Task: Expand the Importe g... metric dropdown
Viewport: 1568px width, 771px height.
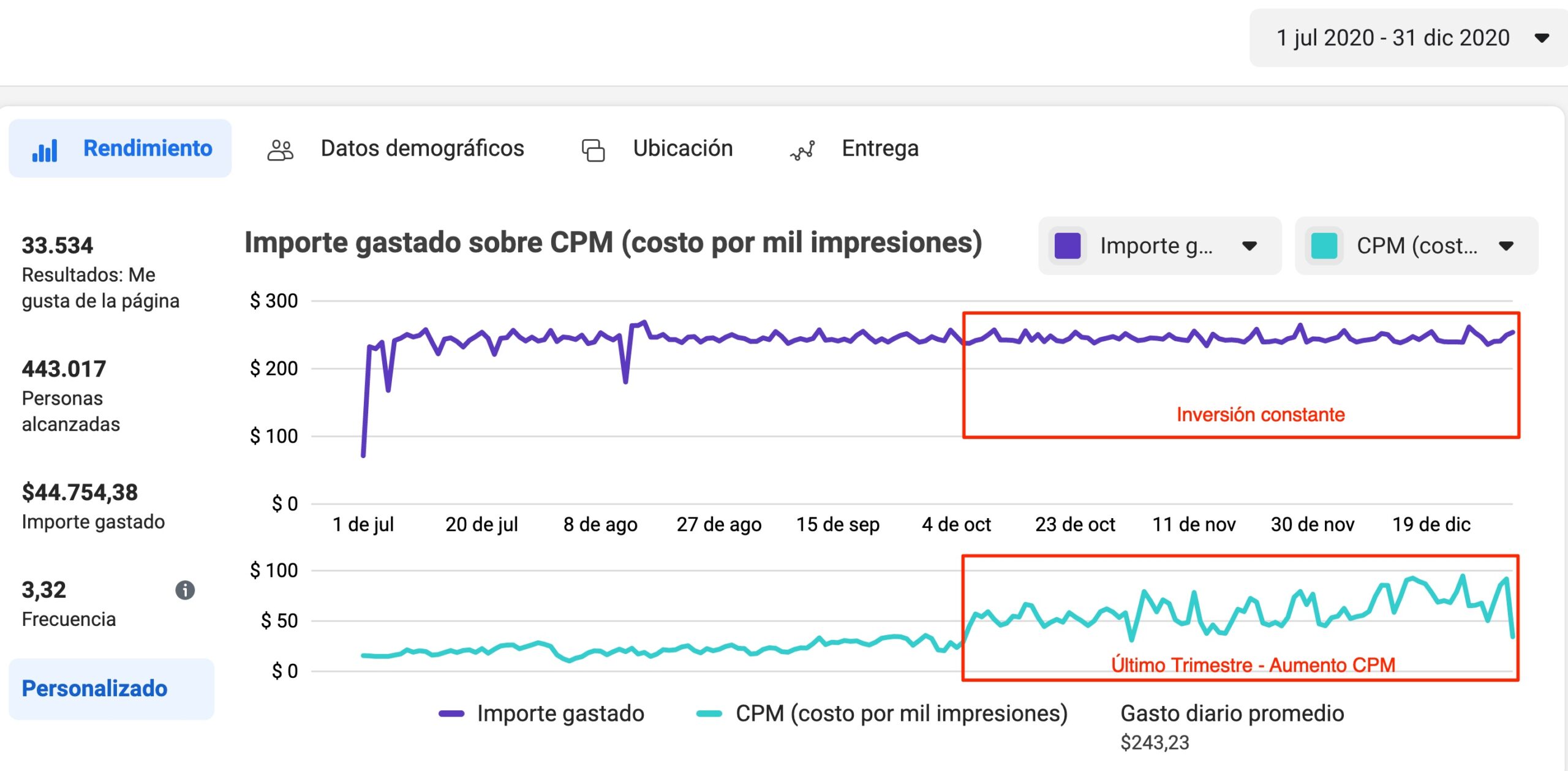Action: [x=1249, y=246]
